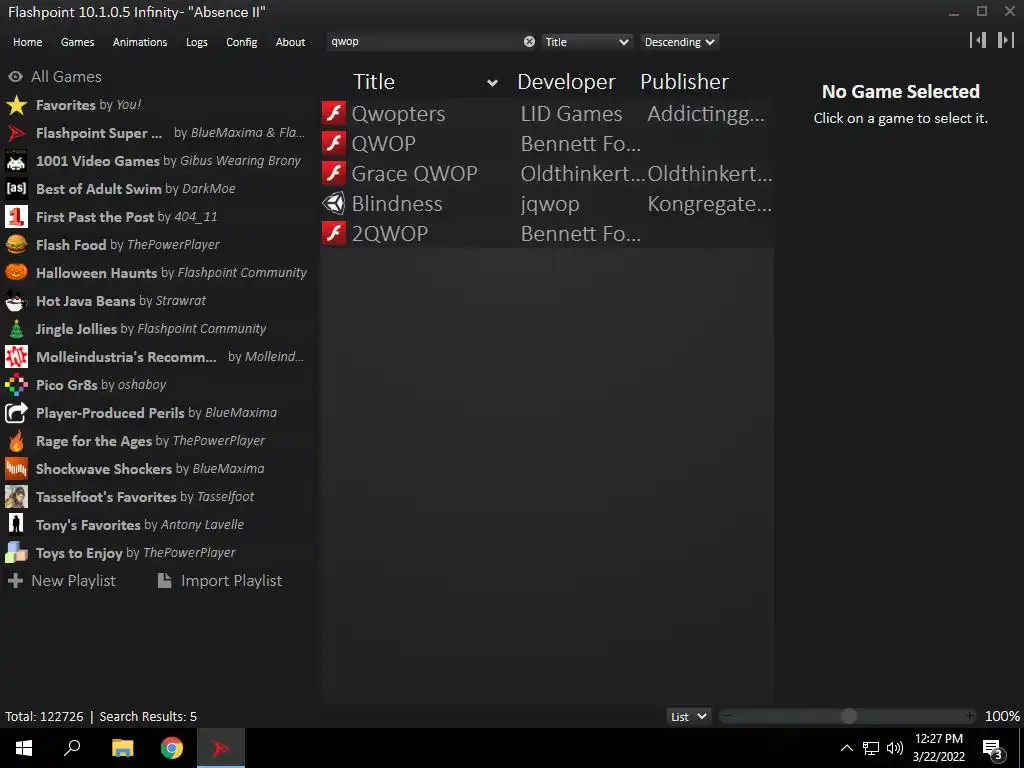Clear the qwop search text
Image resolution: width=1024 pixels, height=768 pixels.
(x=529, y=42)
